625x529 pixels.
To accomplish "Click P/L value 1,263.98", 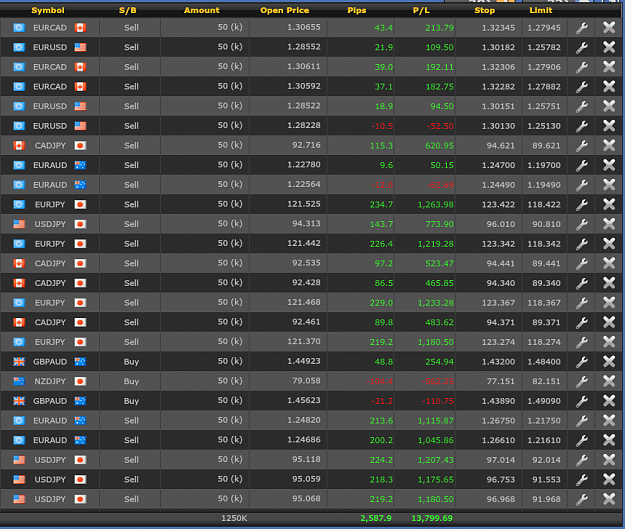I will pos(435,205).
